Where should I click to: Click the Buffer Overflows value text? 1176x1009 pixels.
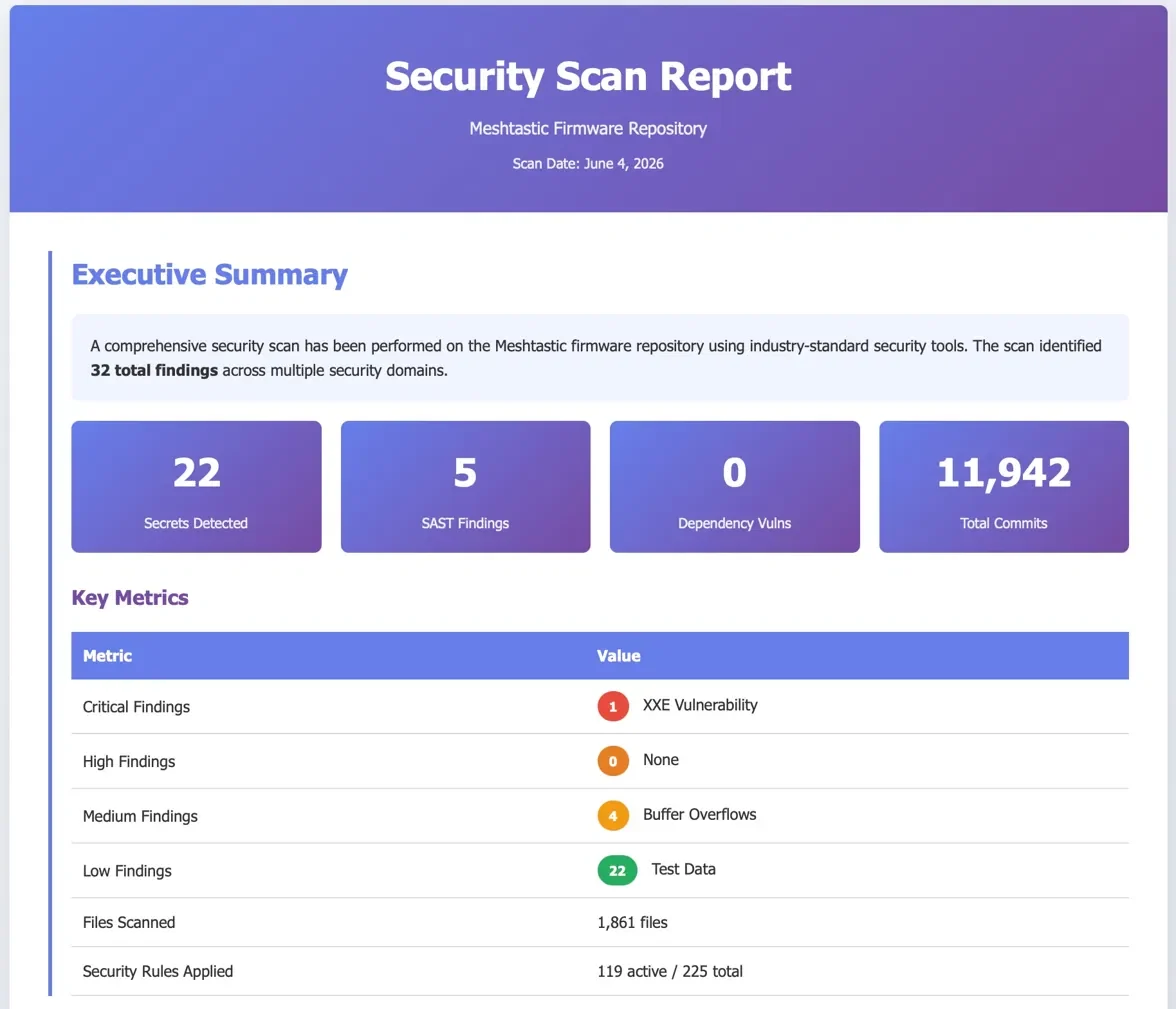point(700,815)
